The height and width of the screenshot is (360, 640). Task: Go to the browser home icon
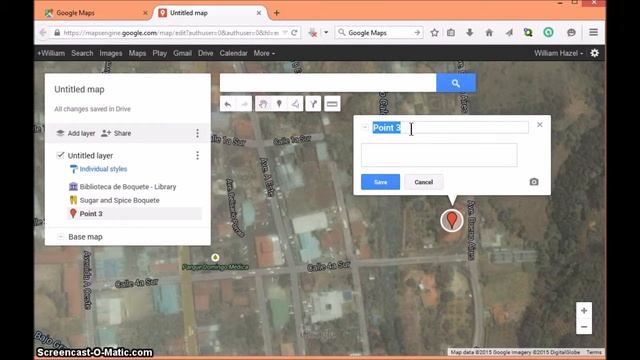[x=489, y=33]
